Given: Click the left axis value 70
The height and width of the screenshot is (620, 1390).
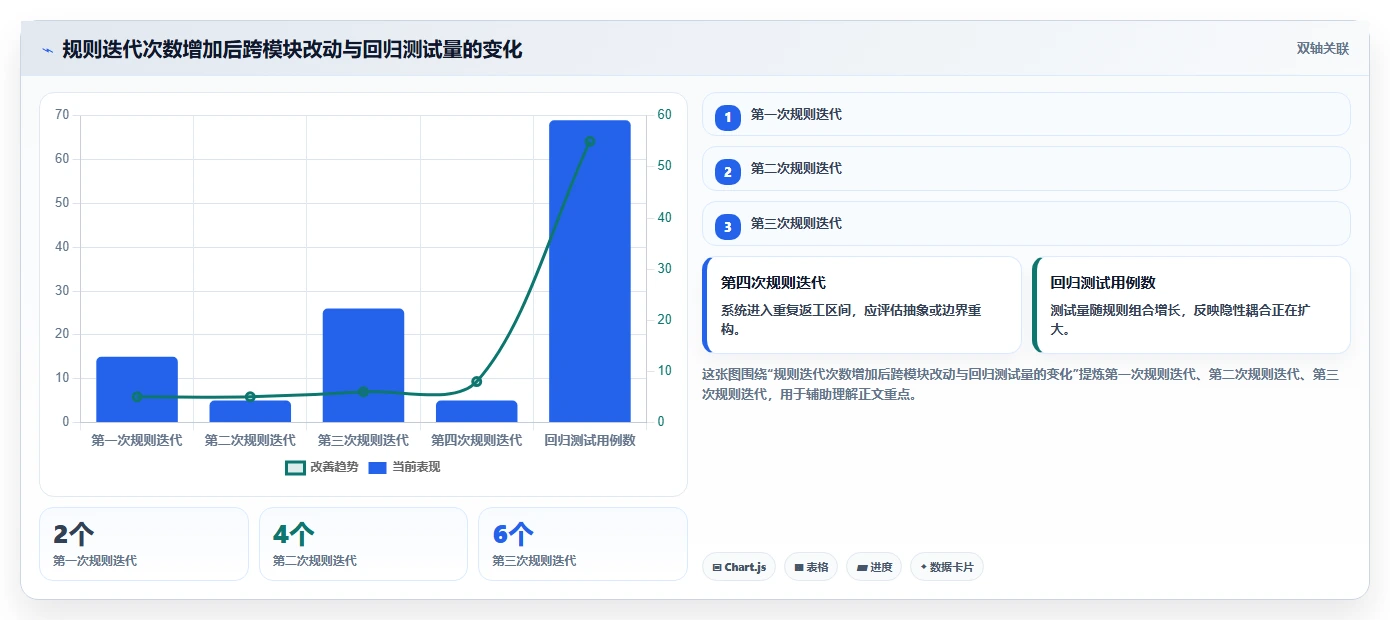Looking at the screenshot, I should pos(62,115).
